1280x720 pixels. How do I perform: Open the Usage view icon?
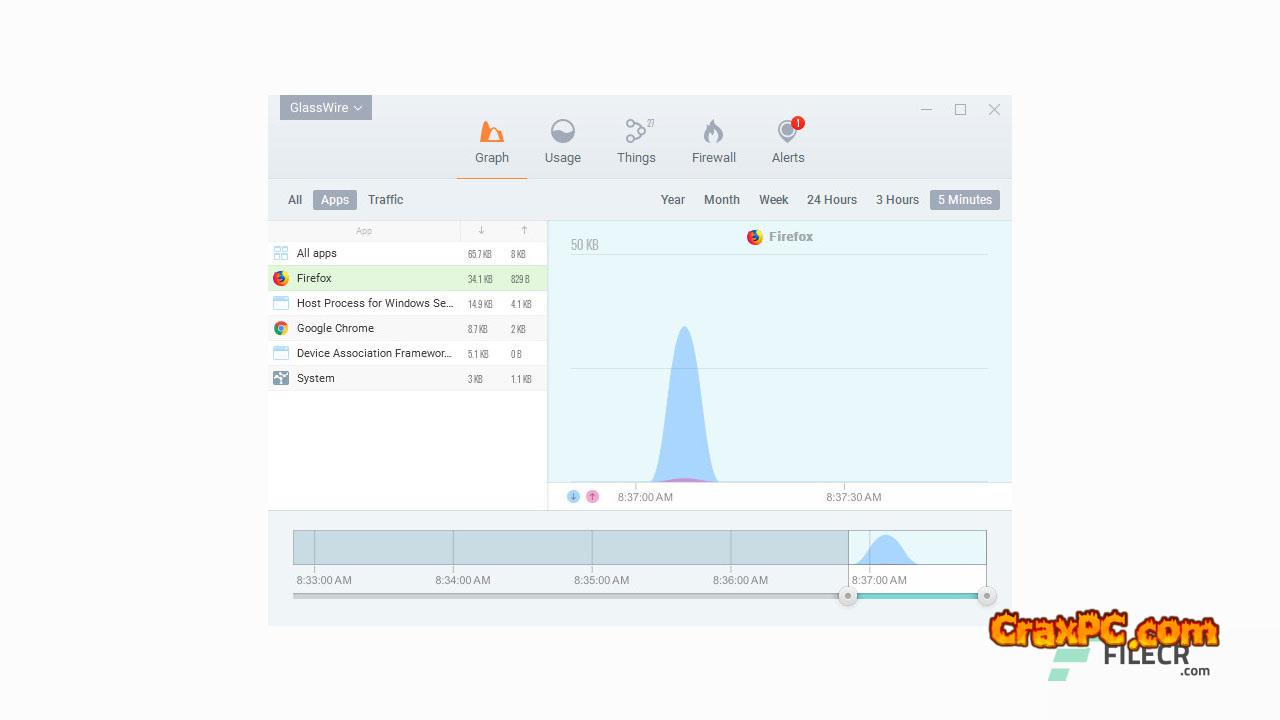point(563,132)
